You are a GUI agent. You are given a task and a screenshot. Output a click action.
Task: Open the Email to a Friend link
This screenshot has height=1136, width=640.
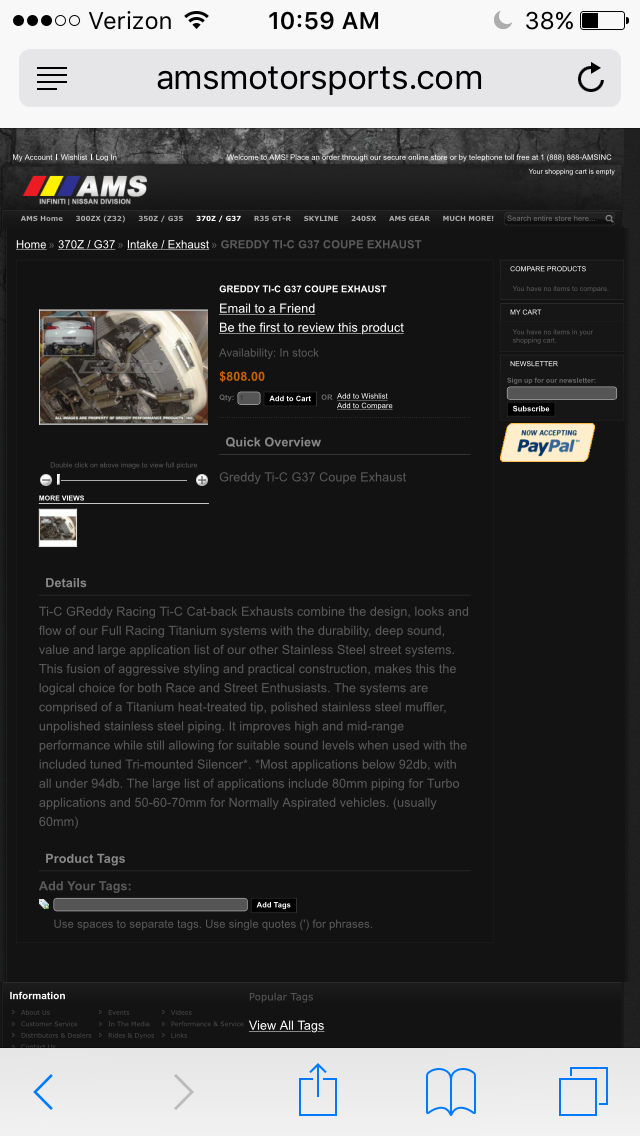267,309
